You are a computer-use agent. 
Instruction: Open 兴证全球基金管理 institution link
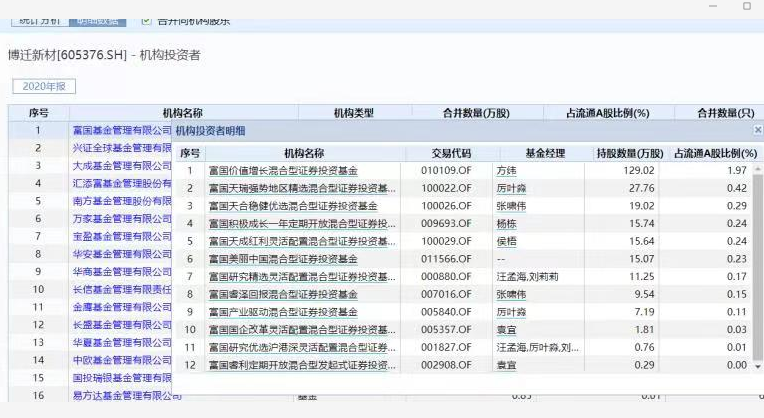(x=122, y=148)
